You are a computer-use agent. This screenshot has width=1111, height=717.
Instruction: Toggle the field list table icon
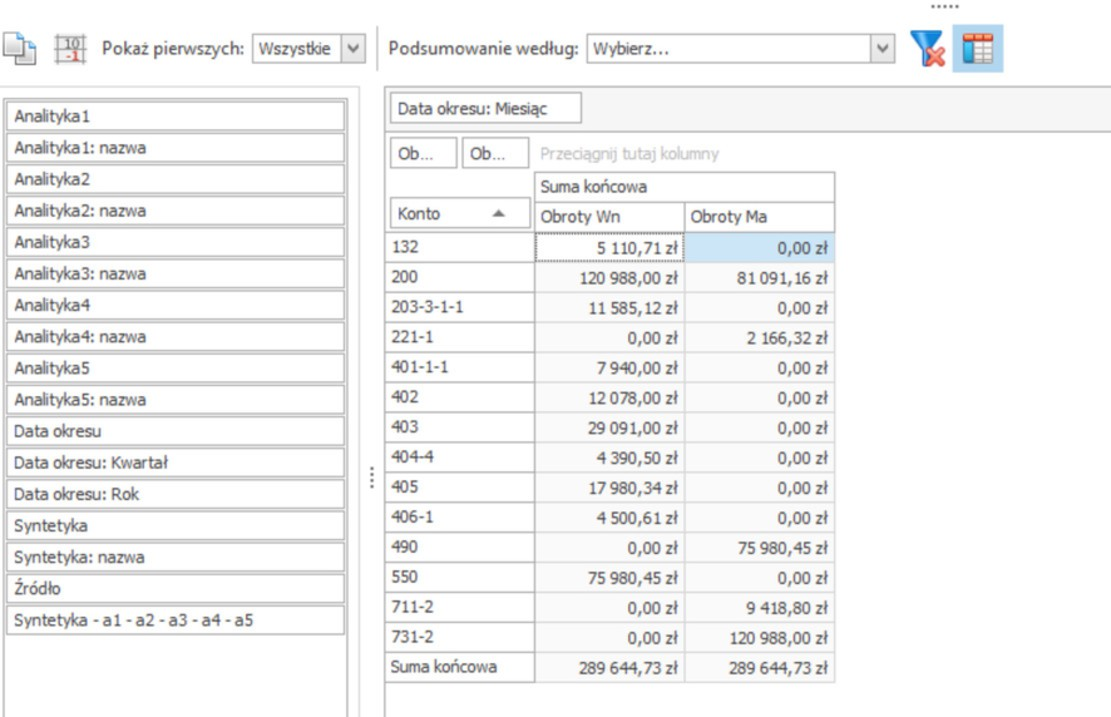pos(977,49)
